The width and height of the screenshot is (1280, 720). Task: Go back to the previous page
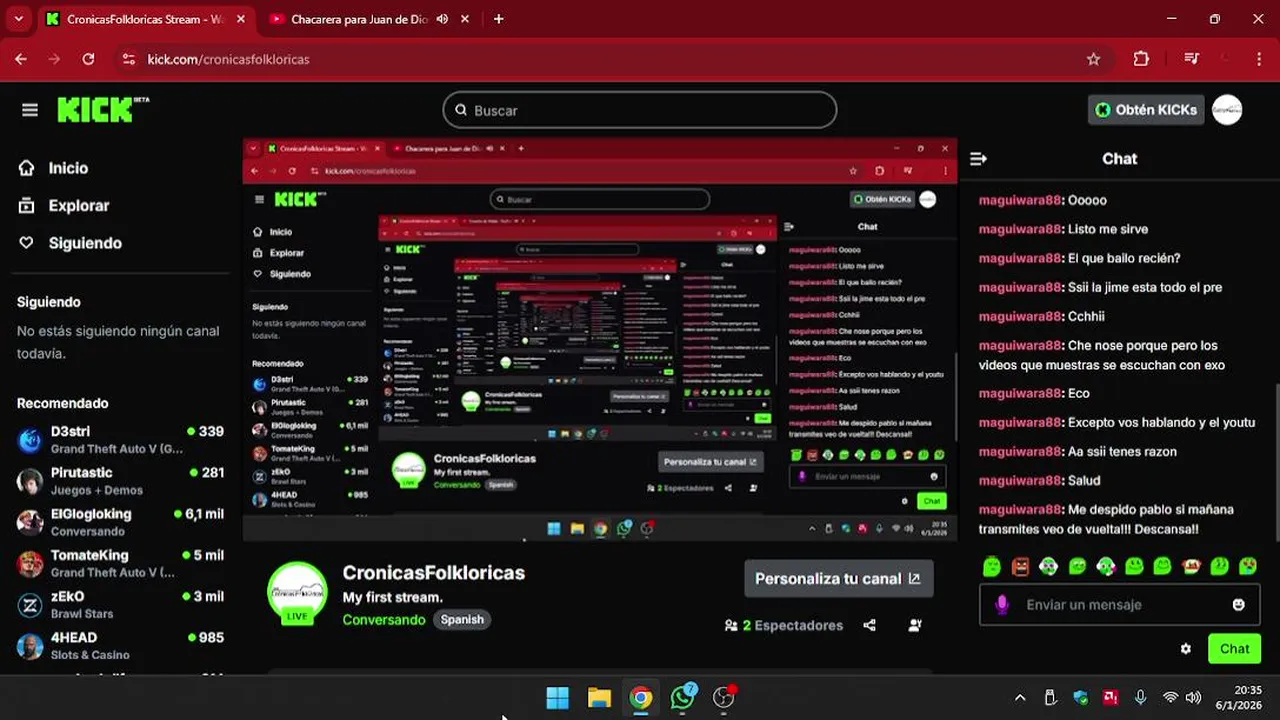pyautogui.click(x=21, y=59)
